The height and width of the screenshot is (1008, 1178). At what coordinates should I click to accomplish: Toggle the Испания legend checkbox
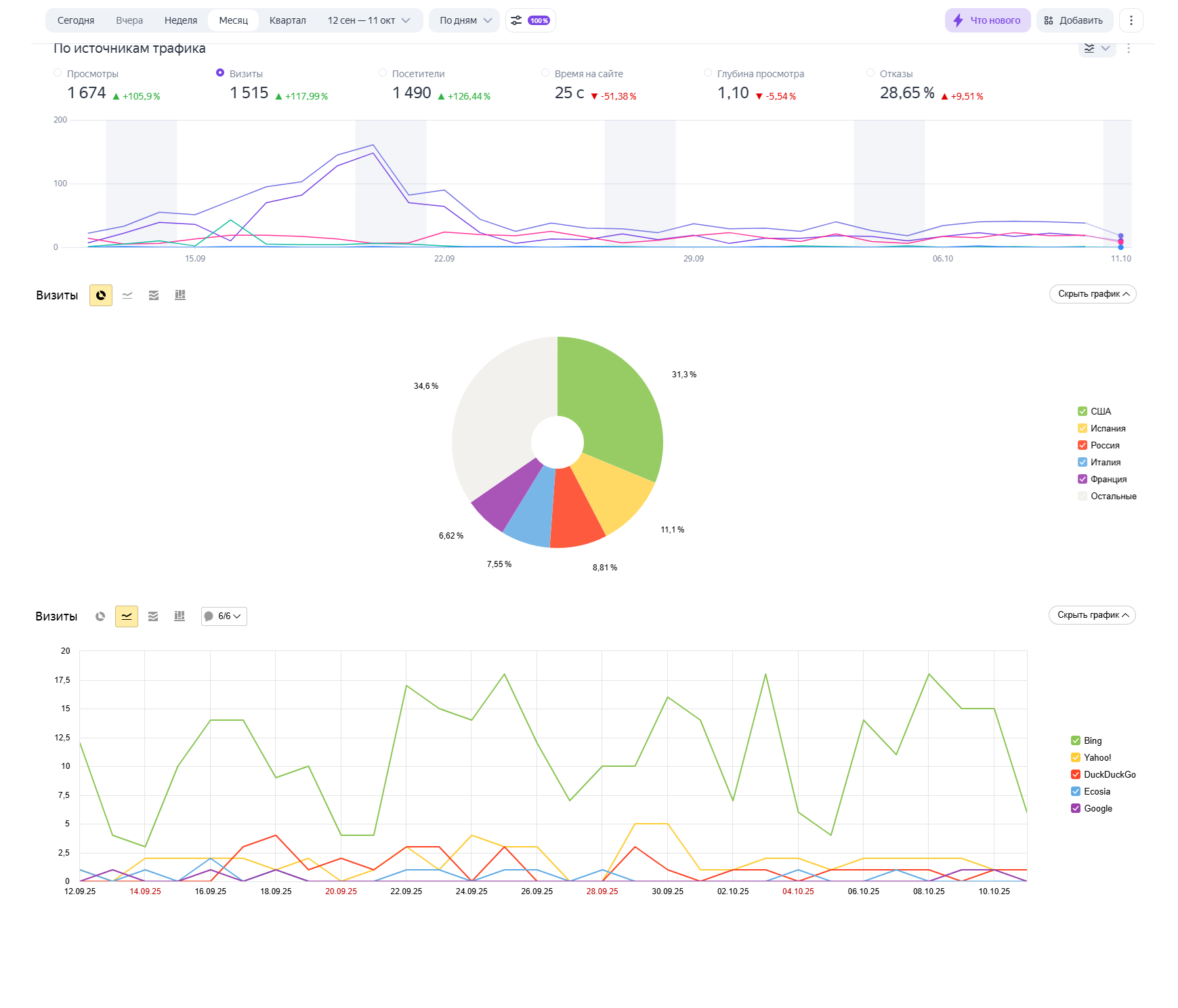(1082, 428)
